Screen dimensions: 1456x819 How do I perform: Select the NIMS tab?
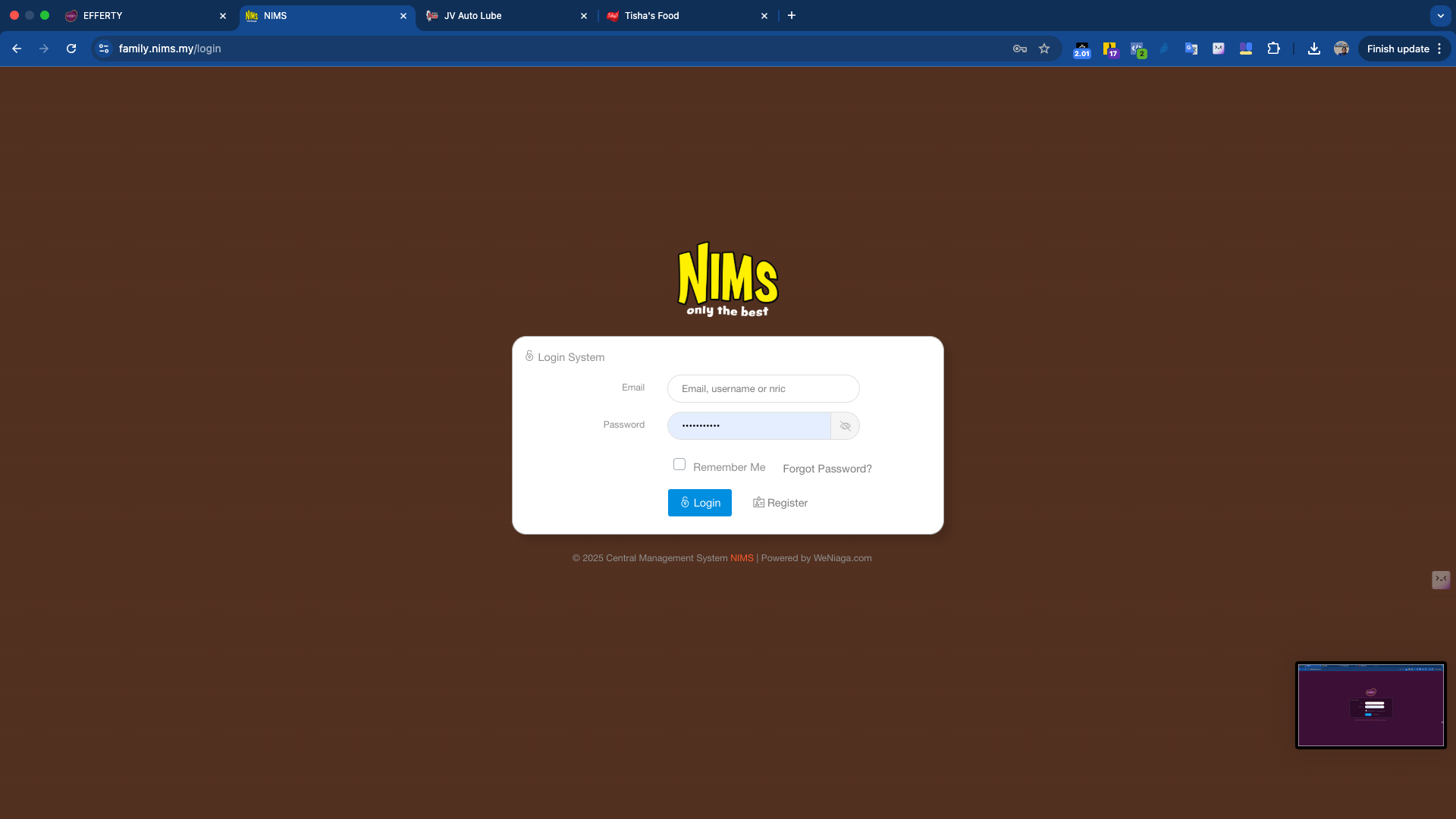[326, 16]
